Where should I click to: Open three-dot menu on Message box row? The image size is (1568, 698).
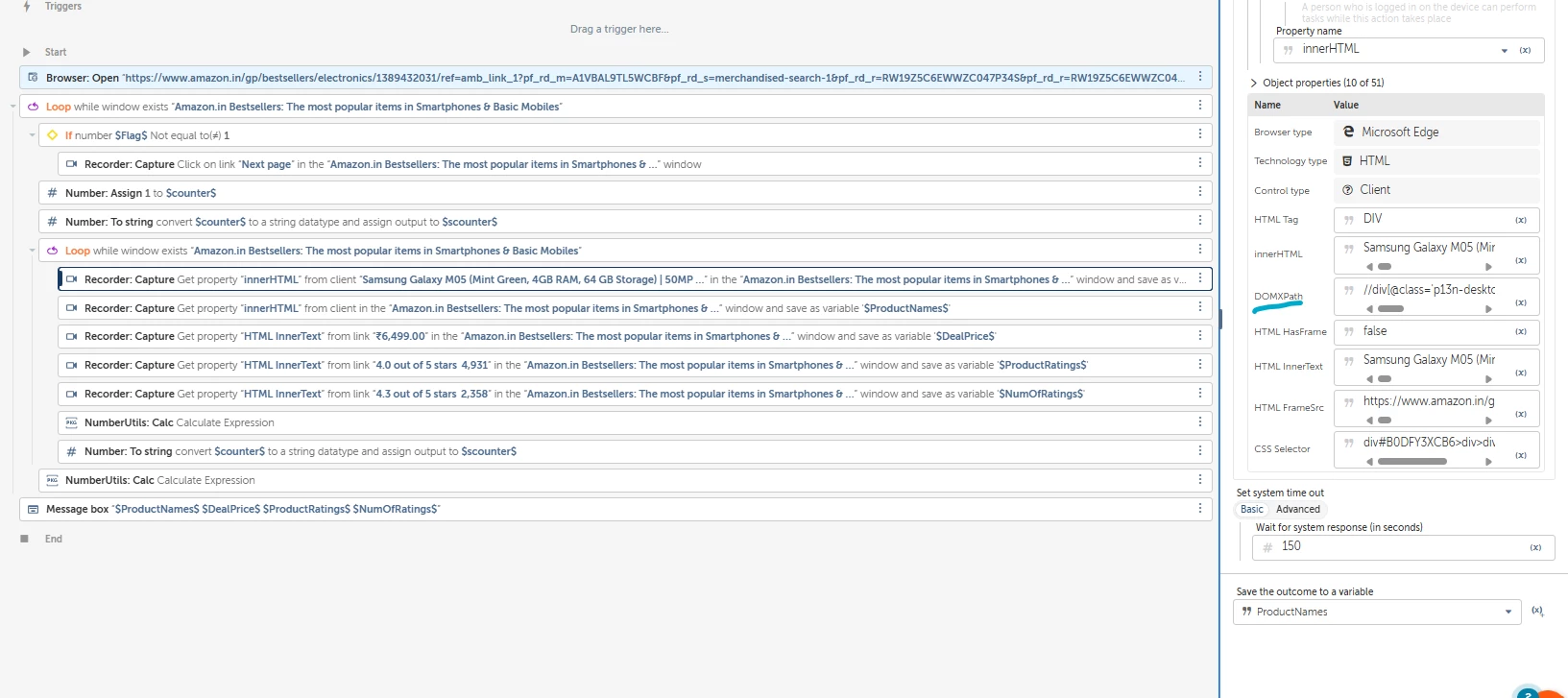1199,508
